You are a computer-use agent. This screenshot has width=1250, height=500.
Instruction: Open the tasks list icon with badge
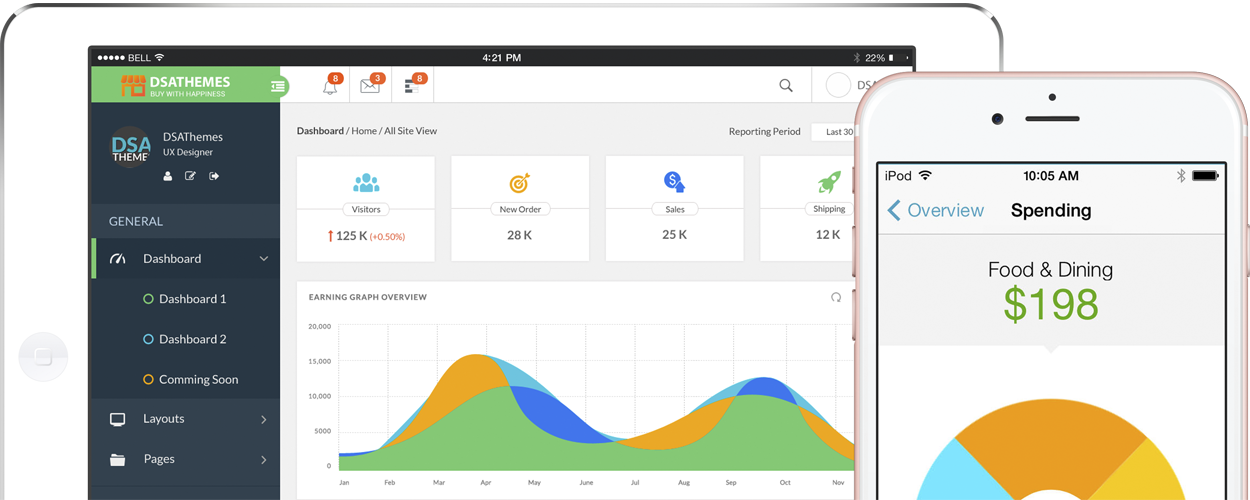411,86
